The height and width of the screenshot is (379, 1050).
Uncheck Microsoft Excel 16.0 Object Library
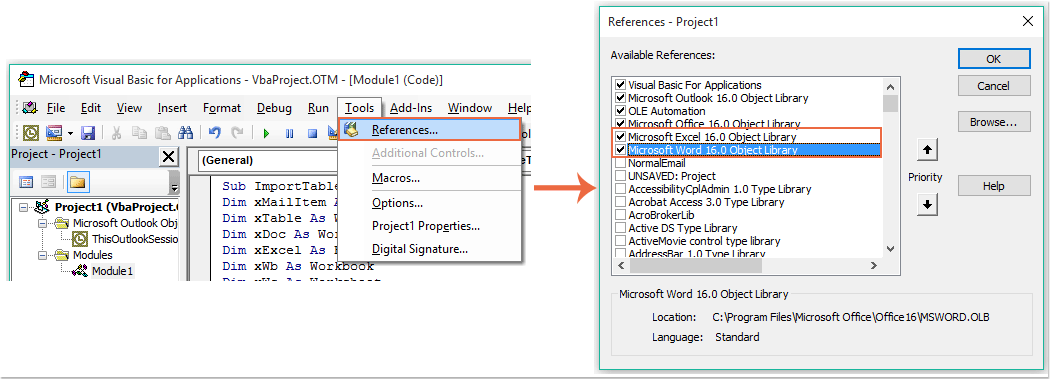(x=621, y=137)
